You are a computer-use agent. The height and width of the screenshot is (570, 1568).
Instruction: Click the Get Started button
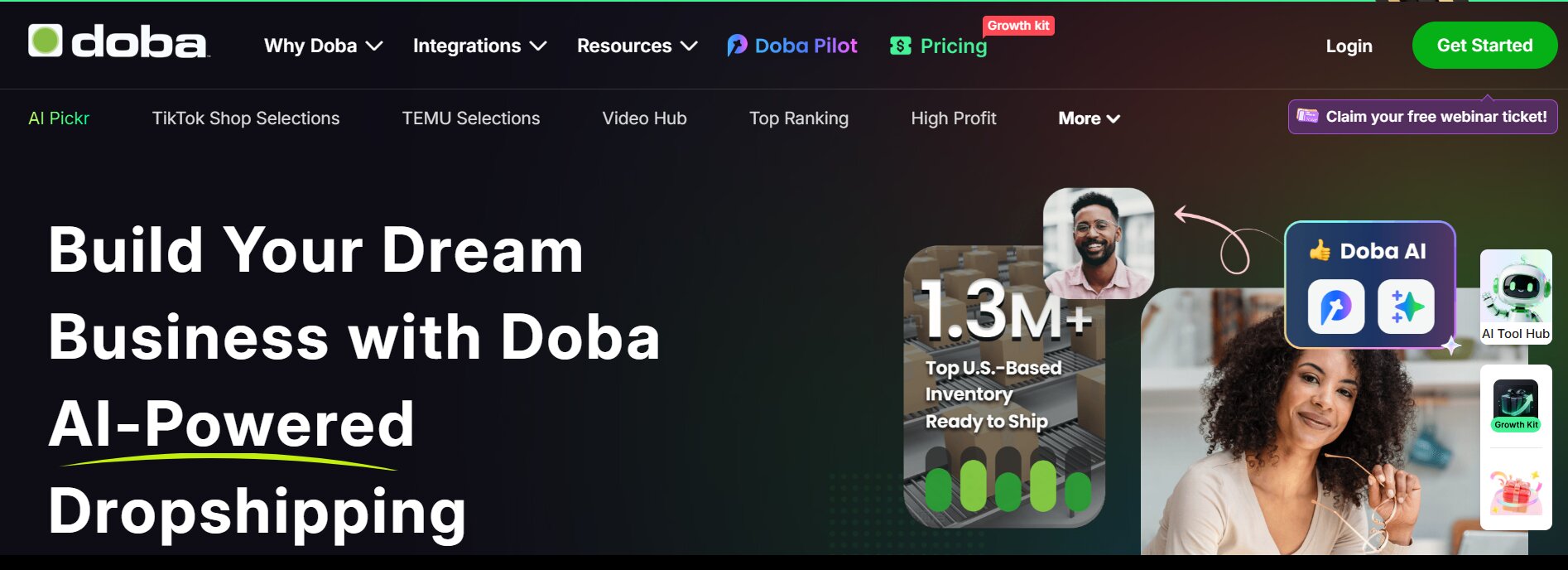1484,46
